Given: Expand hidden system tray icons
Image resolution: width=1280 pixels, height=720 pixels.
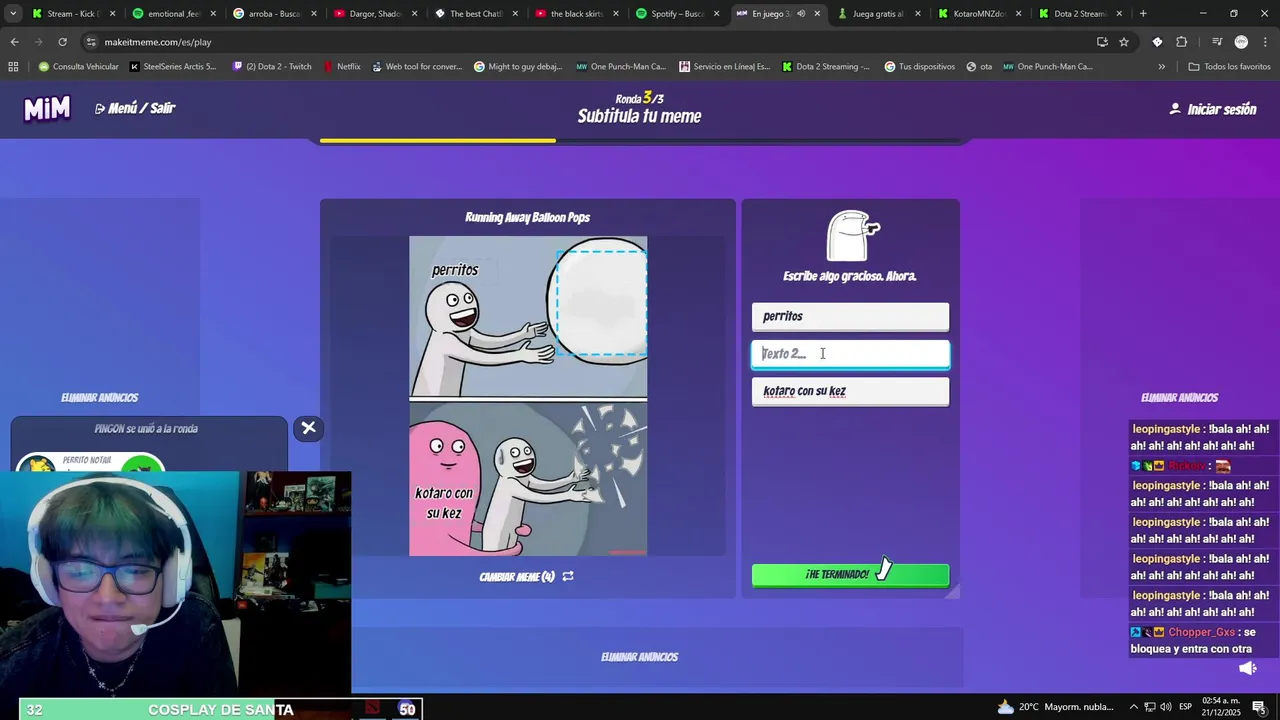Looking at the screenshot, I should tap(1133, 707).
